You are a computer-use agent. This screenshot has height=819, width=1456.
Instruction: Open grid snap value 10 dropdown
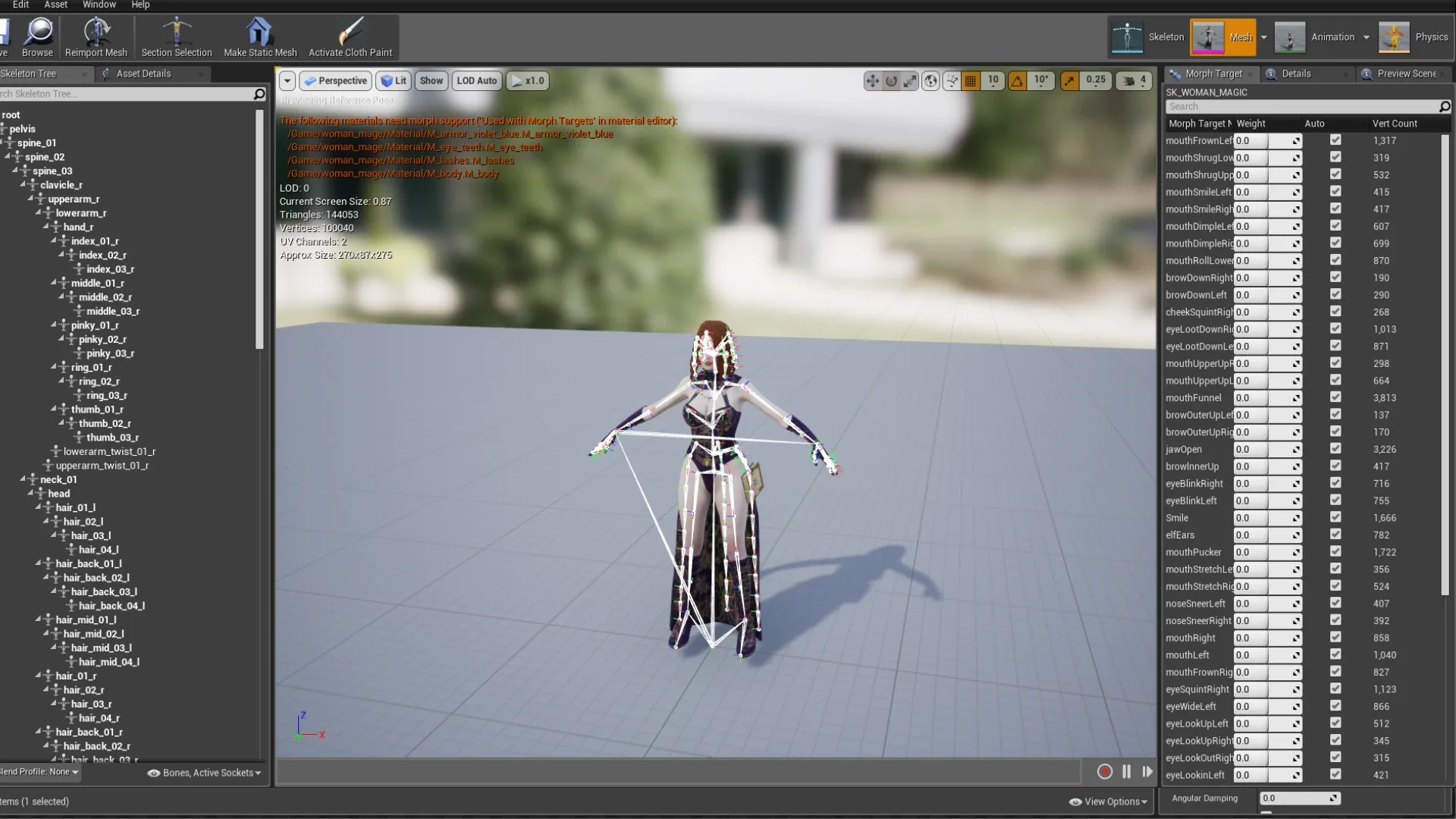coord(993,80)
